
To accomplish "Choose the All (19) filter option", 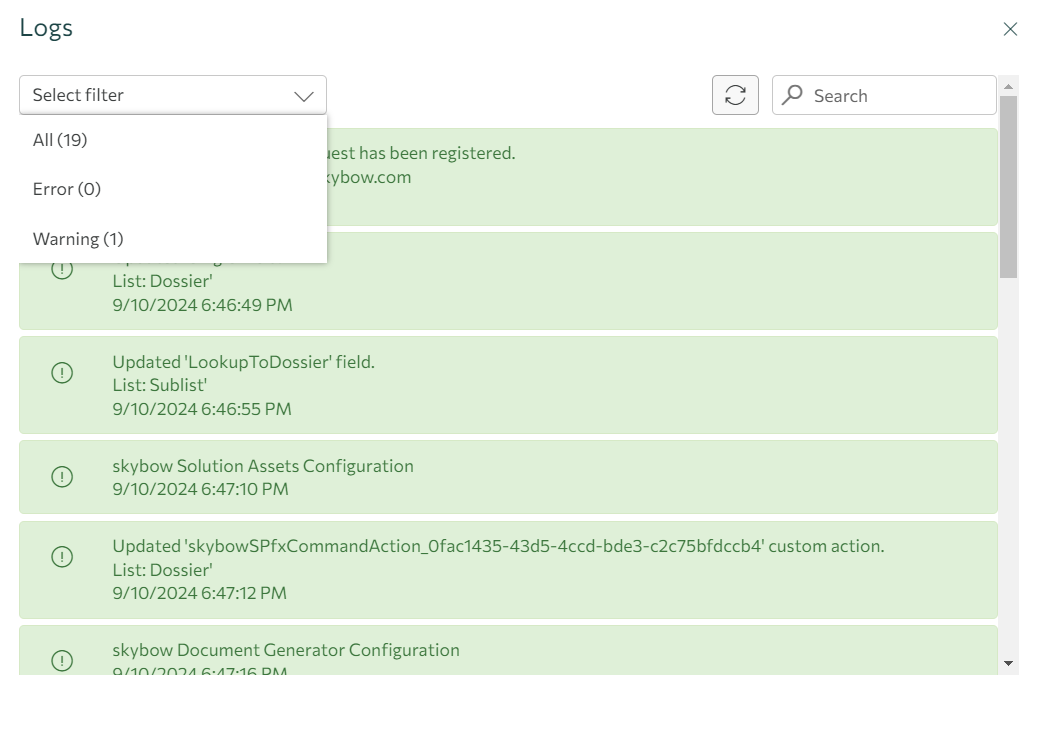I will coord(60,140).
